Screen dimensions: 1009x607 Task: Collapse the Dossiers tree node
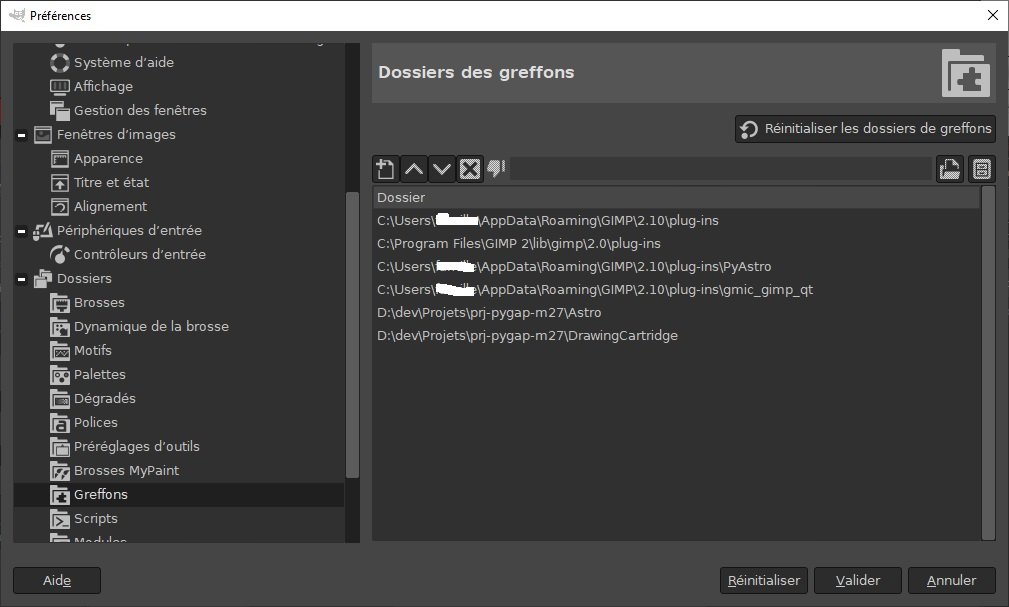(21, 279)
